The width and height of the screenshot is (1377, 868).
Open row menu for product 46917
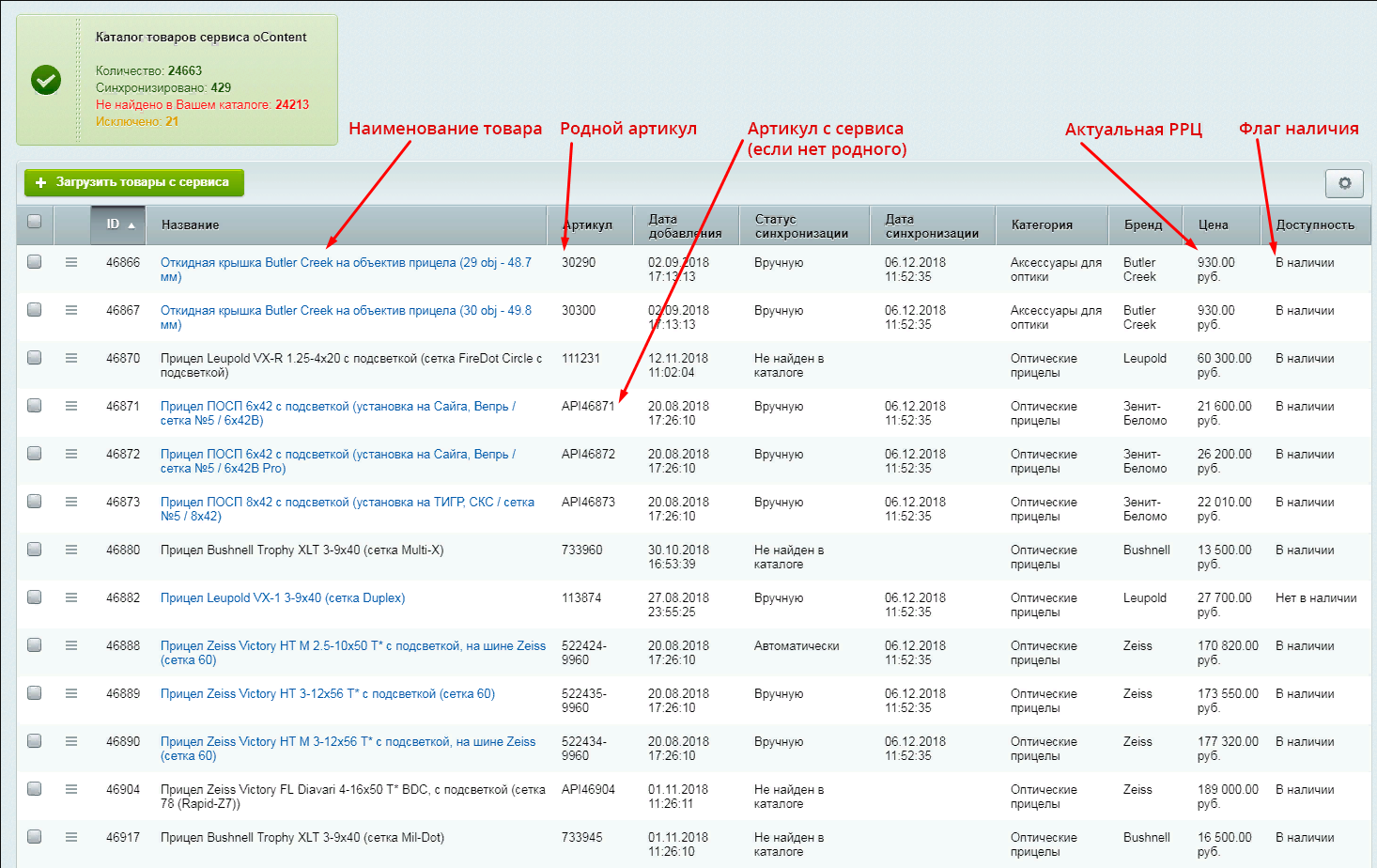coord(71,837)
